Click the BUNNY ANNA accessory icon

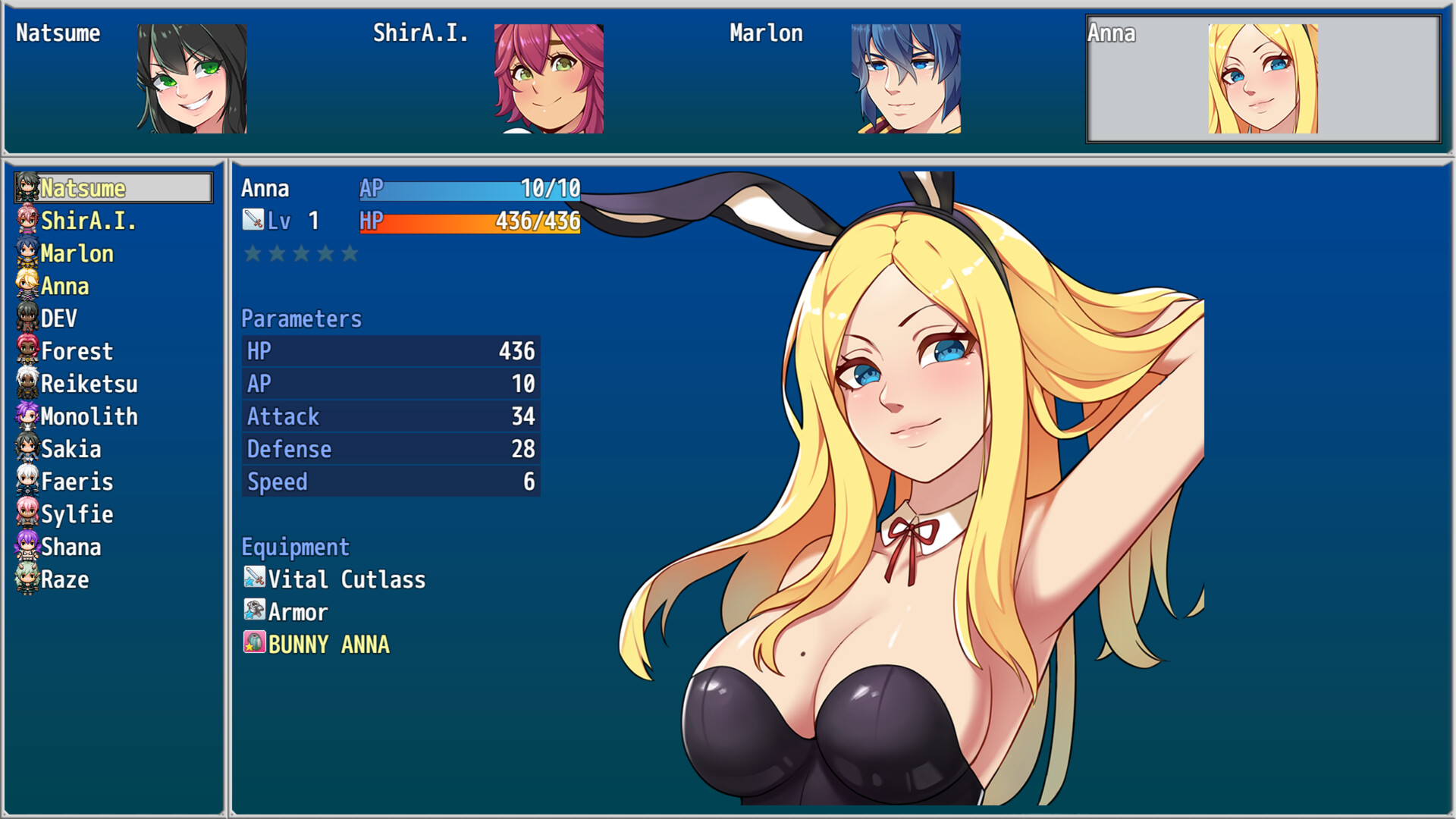253,644
